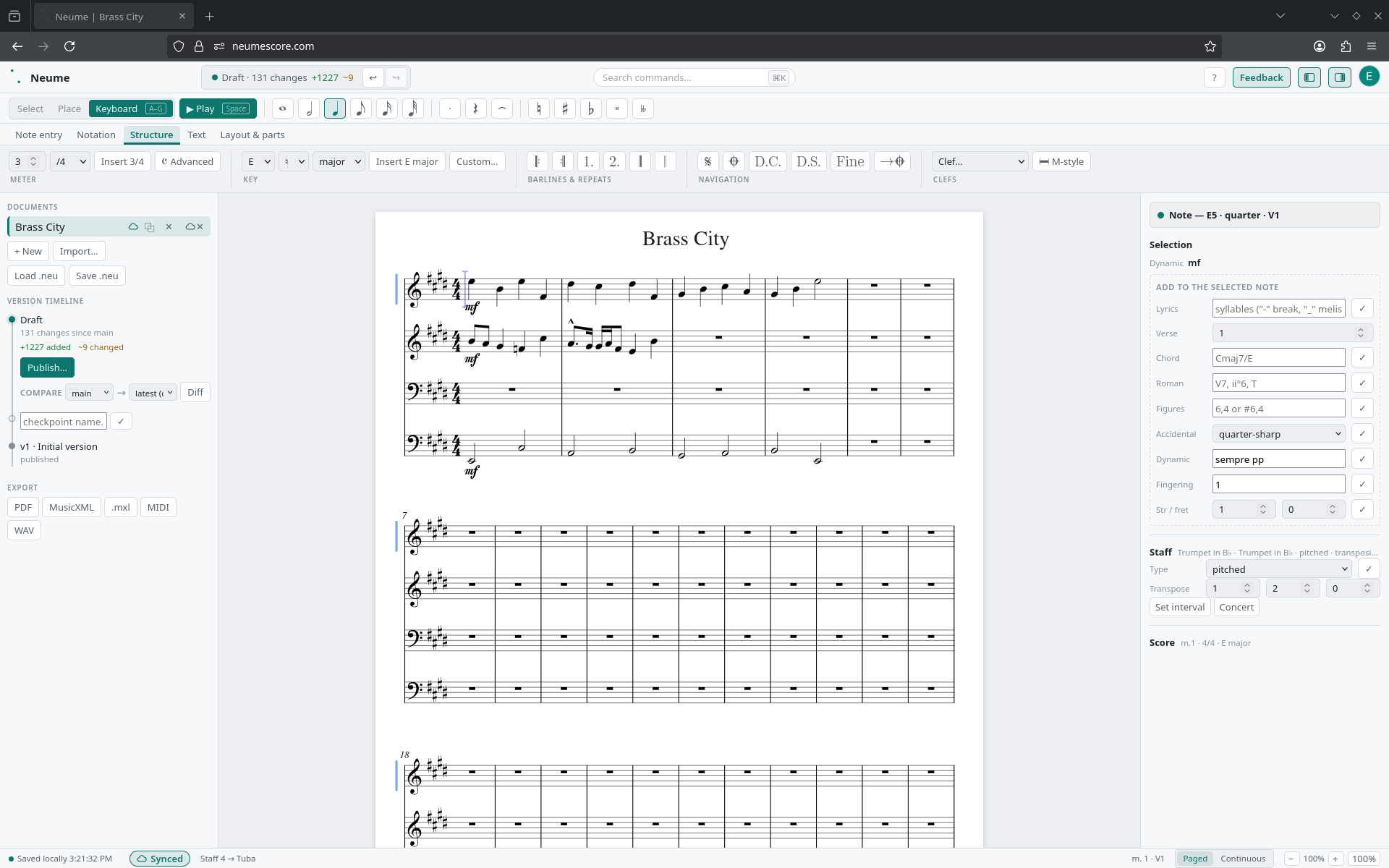
Task: Undo last change arrow
Action: (373, 77)
